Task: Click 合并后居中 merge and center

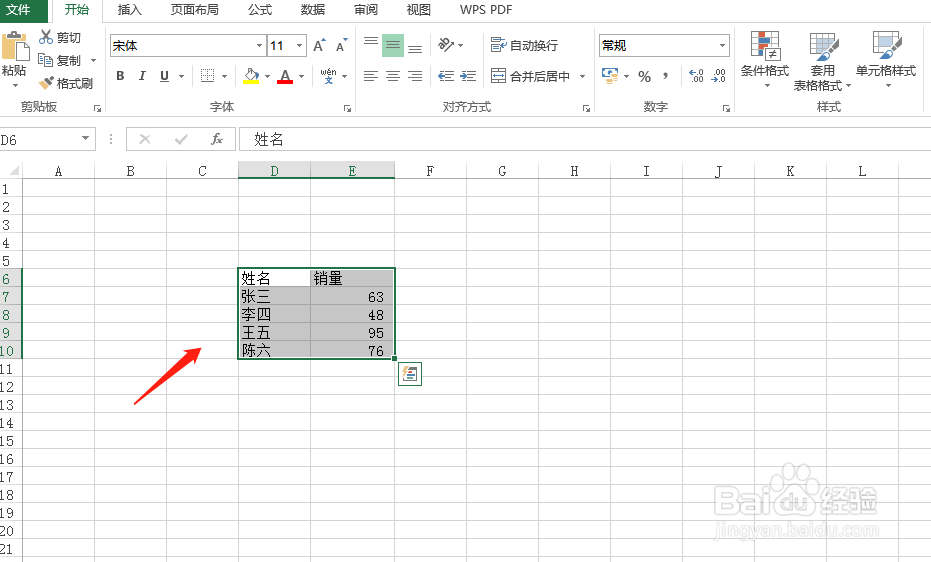Action: (x=530, y=76)
